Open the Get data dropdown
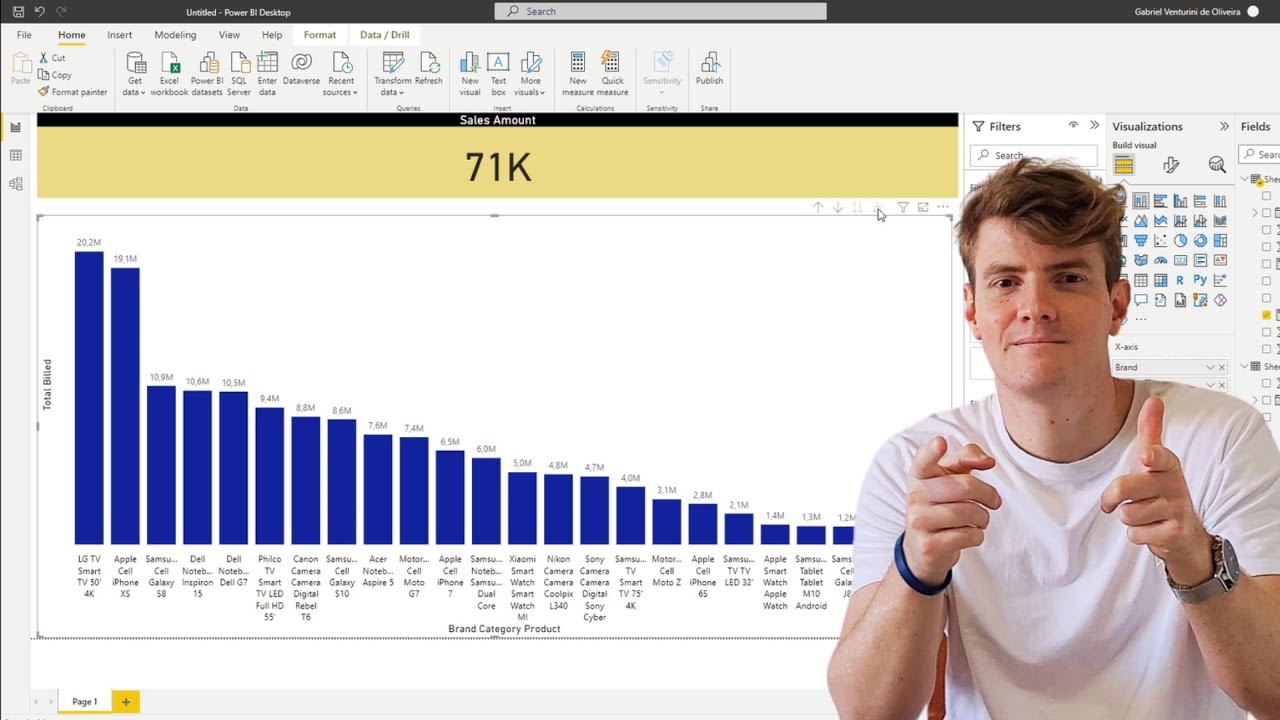 coord(135,74)
